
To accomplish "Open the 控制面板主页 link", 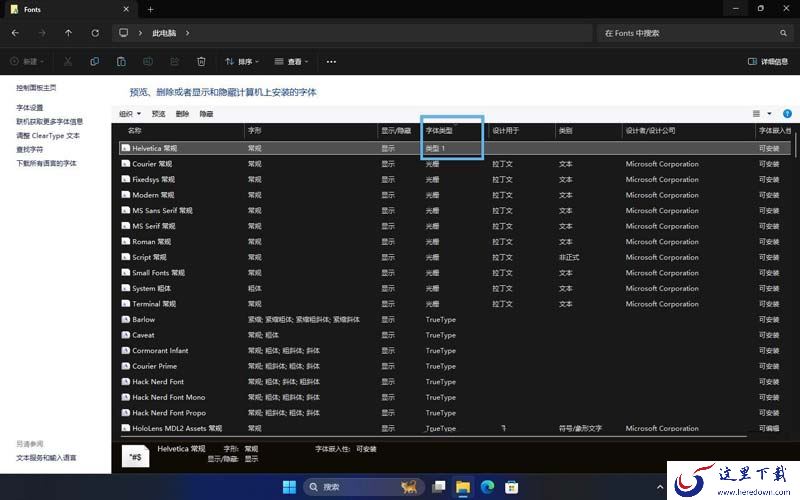I will [36, 88].
